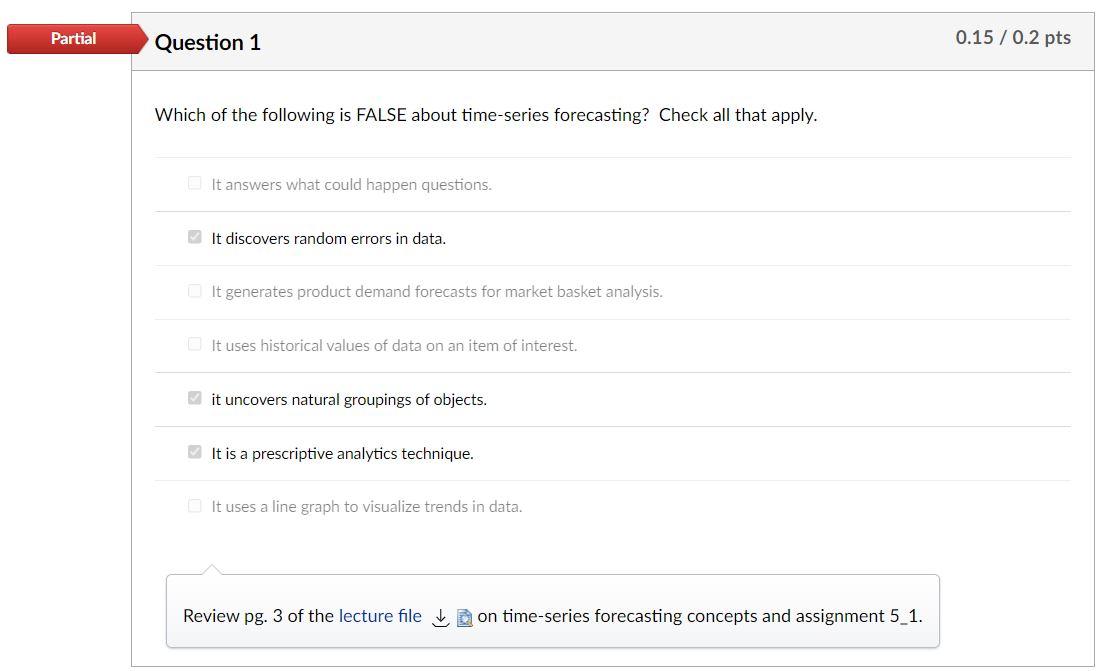This screenshot has height=671, width=1104.
Task: Check 'It answers what could happen questions'
Action: pos(194,183)
